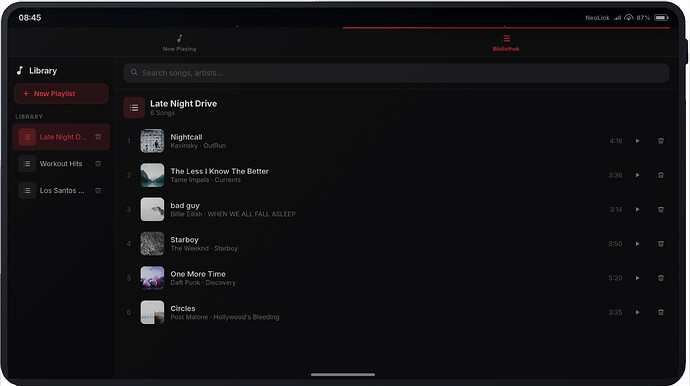Viewport: 690px width, 386px height.
Task: Delete the Los Santos playlist from sidebar
Action: (98, 191)
